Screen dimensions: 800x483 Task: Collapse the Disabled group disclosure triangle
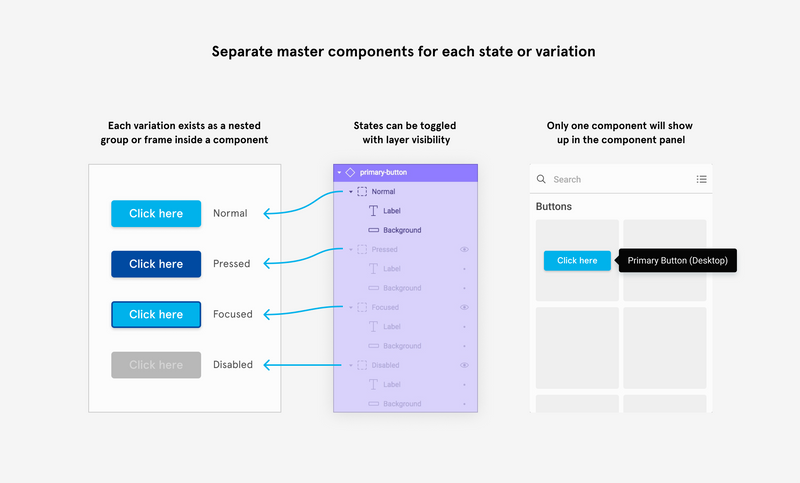[351, 365]
